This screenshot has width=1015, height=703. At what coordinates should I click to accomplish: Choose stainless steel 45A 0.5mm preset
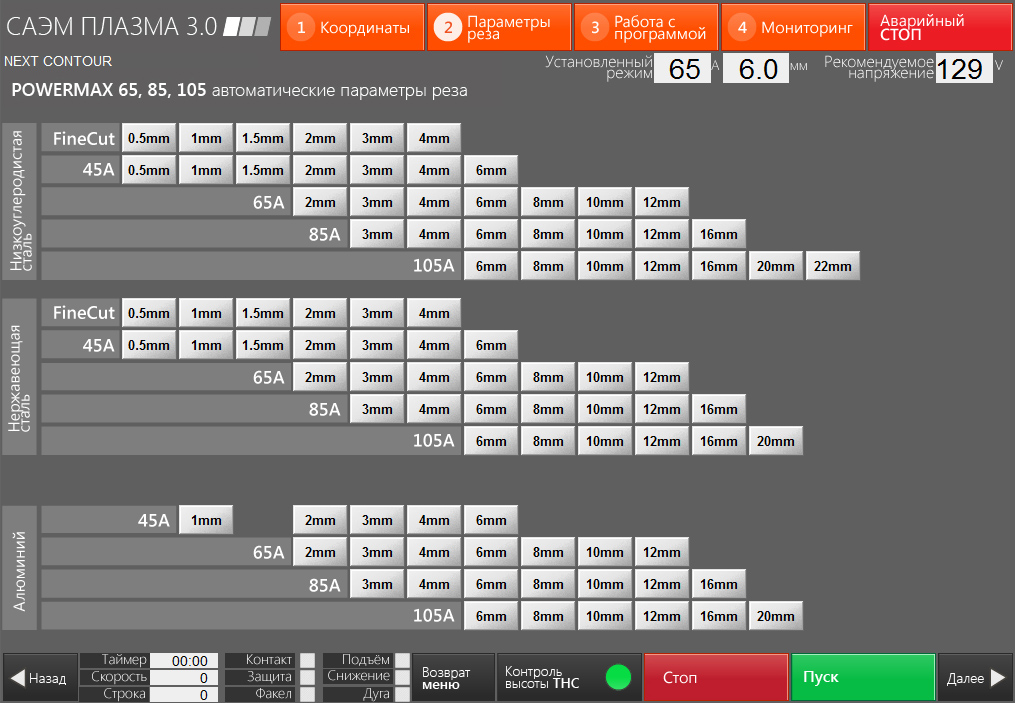click(x=149, y=345)
